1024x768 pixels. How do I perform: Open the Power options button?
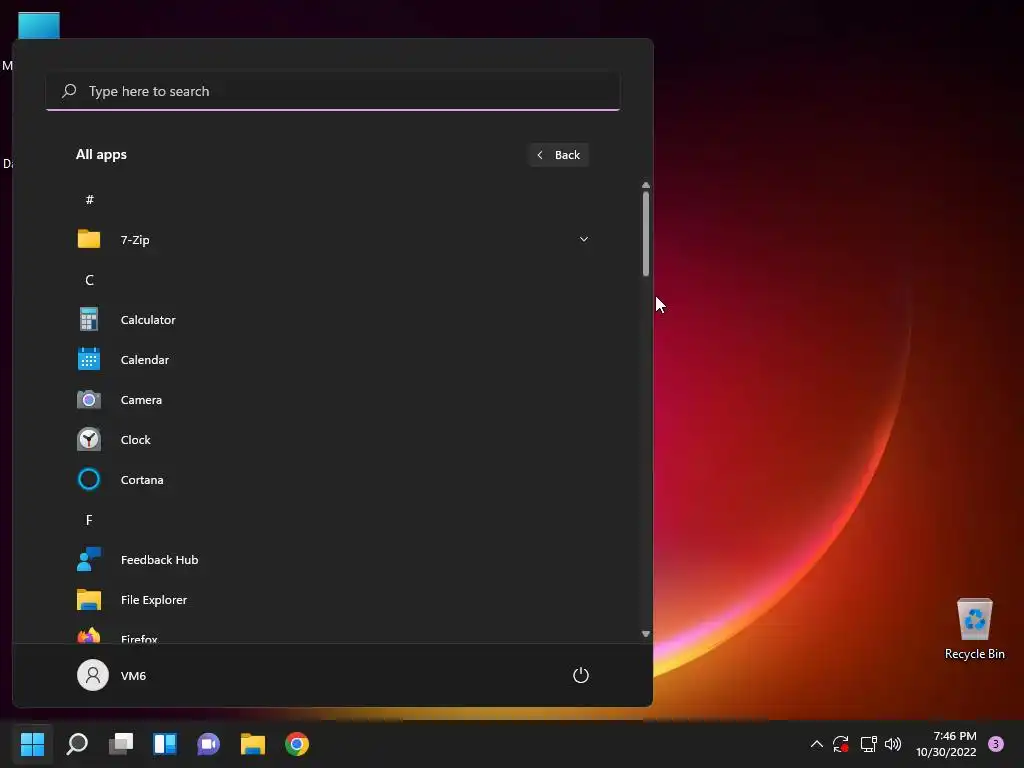(x=581, y=675)
